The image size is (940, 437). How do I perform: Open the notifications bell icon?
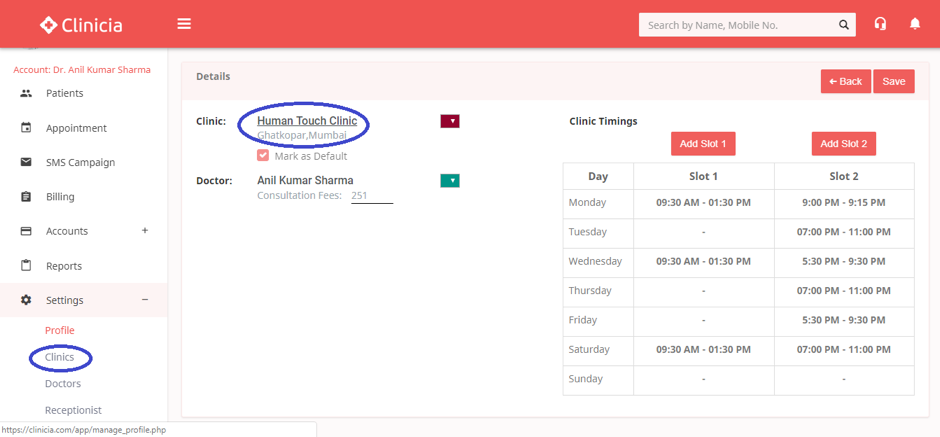pyautogui.click(x=914, y=24)
